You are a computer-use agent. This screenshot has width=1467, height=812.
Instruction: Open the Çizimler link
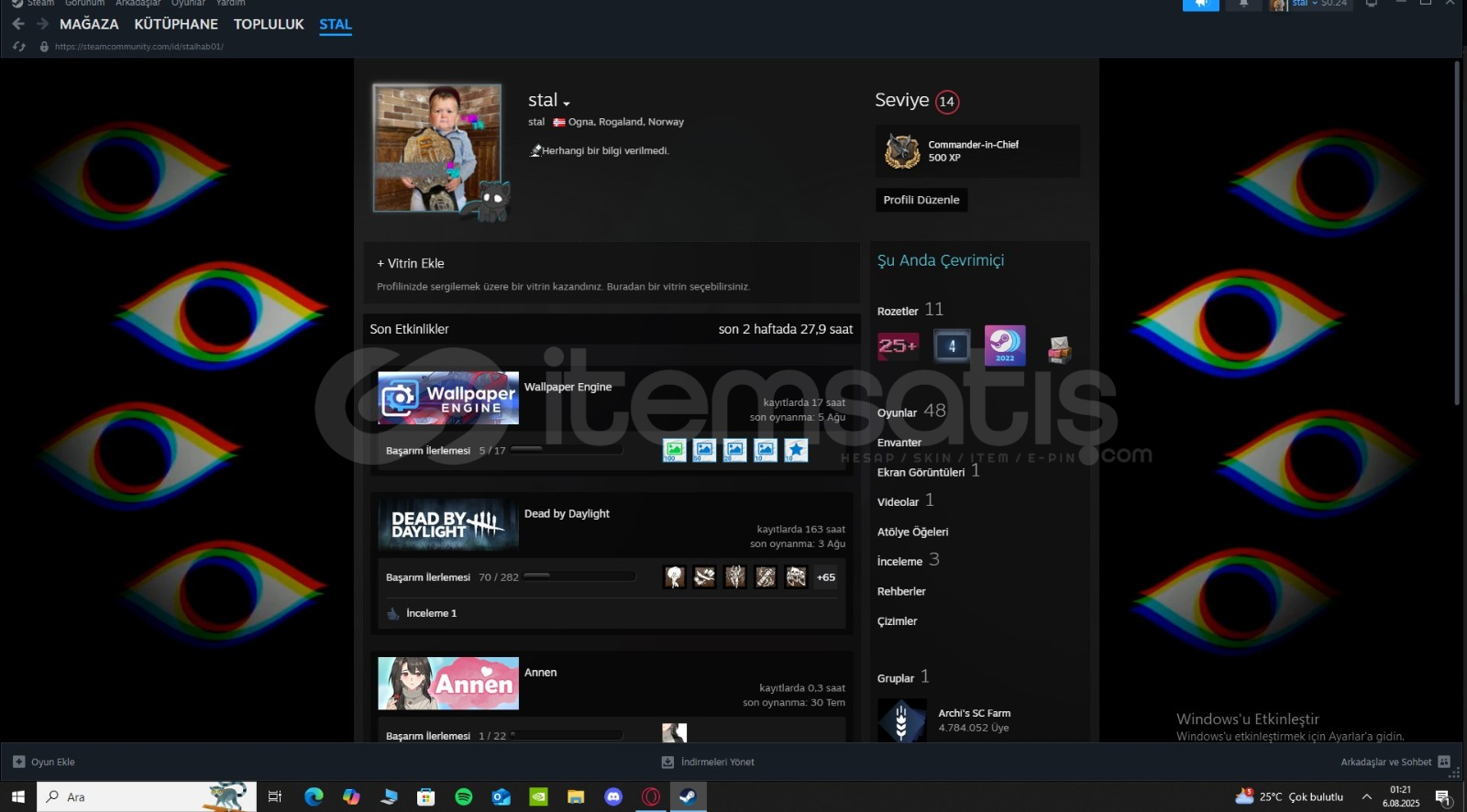point(897,621)
